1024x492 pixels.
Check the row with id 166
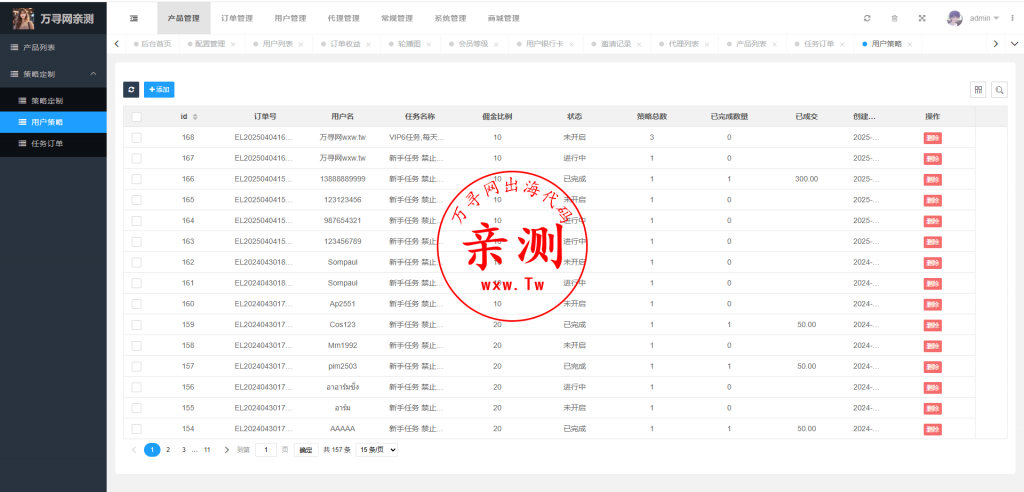136,179
